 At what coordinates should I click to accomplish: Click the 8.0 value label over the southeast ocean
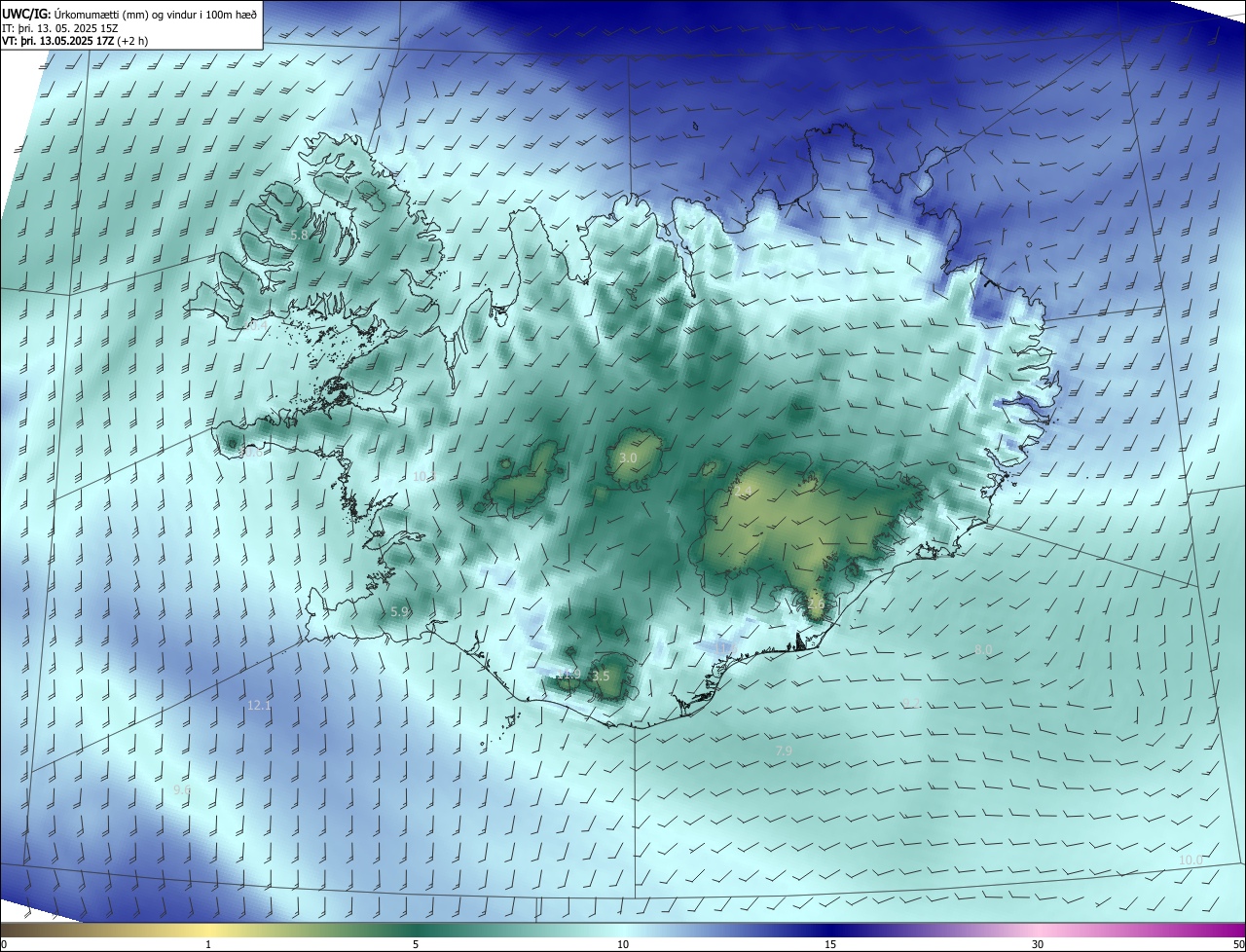[983, 649]
